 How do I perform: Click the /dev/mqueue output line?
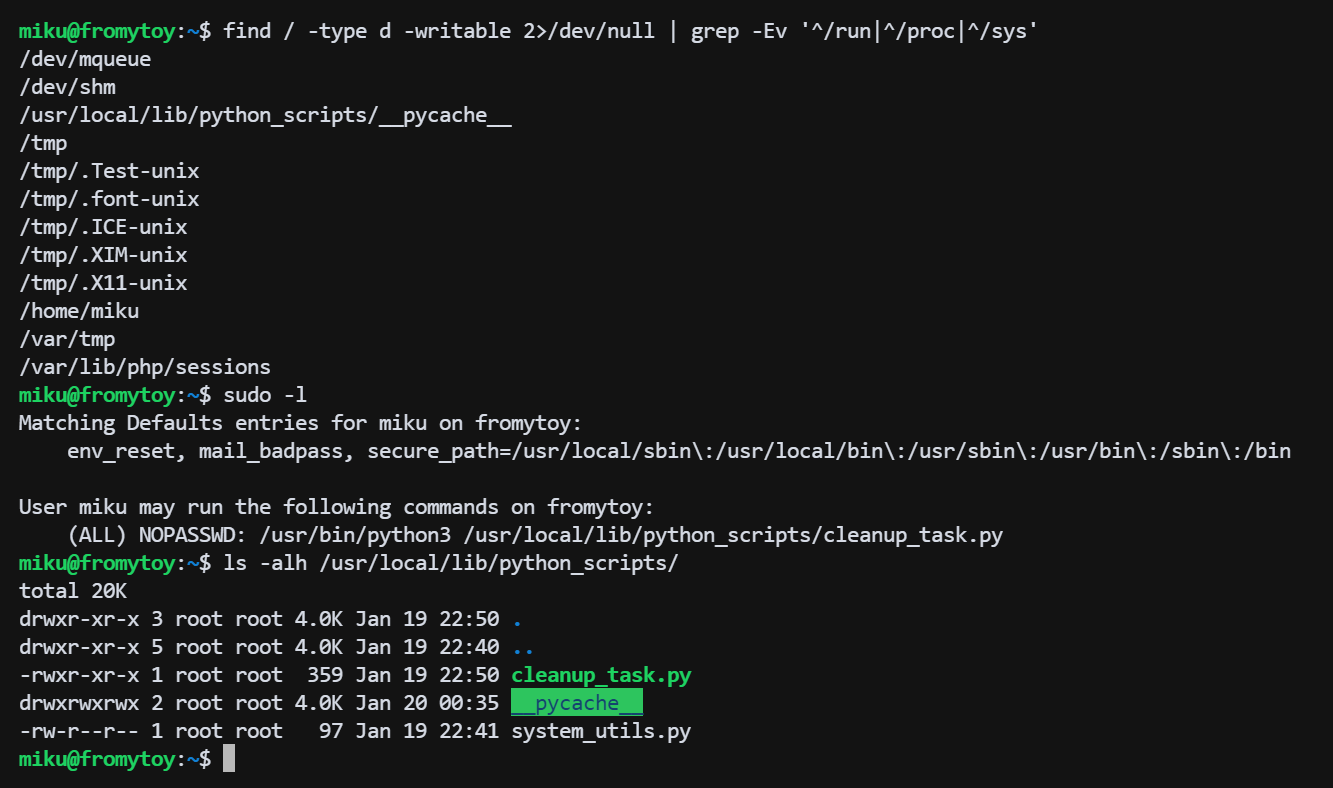(85, 59)
